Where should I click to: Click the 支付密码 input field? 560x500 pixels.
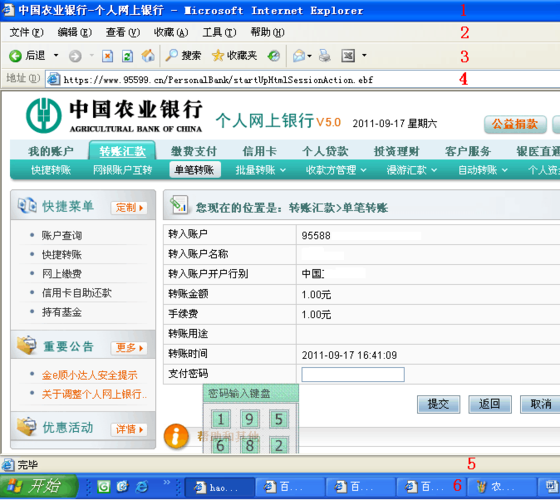point(353,375)
